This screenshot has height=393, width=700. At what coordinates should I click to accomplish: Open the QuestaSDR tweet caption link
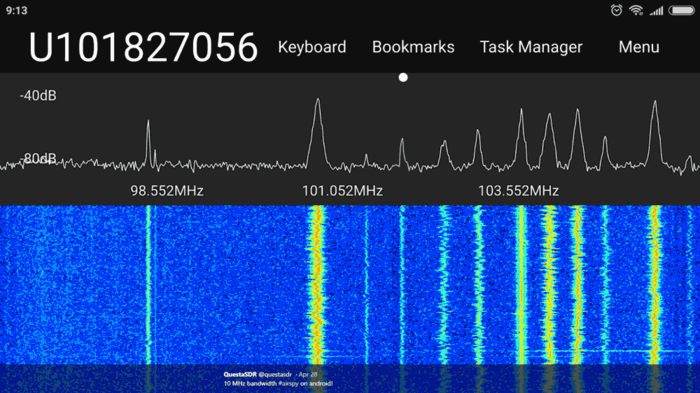click(278, 379)
